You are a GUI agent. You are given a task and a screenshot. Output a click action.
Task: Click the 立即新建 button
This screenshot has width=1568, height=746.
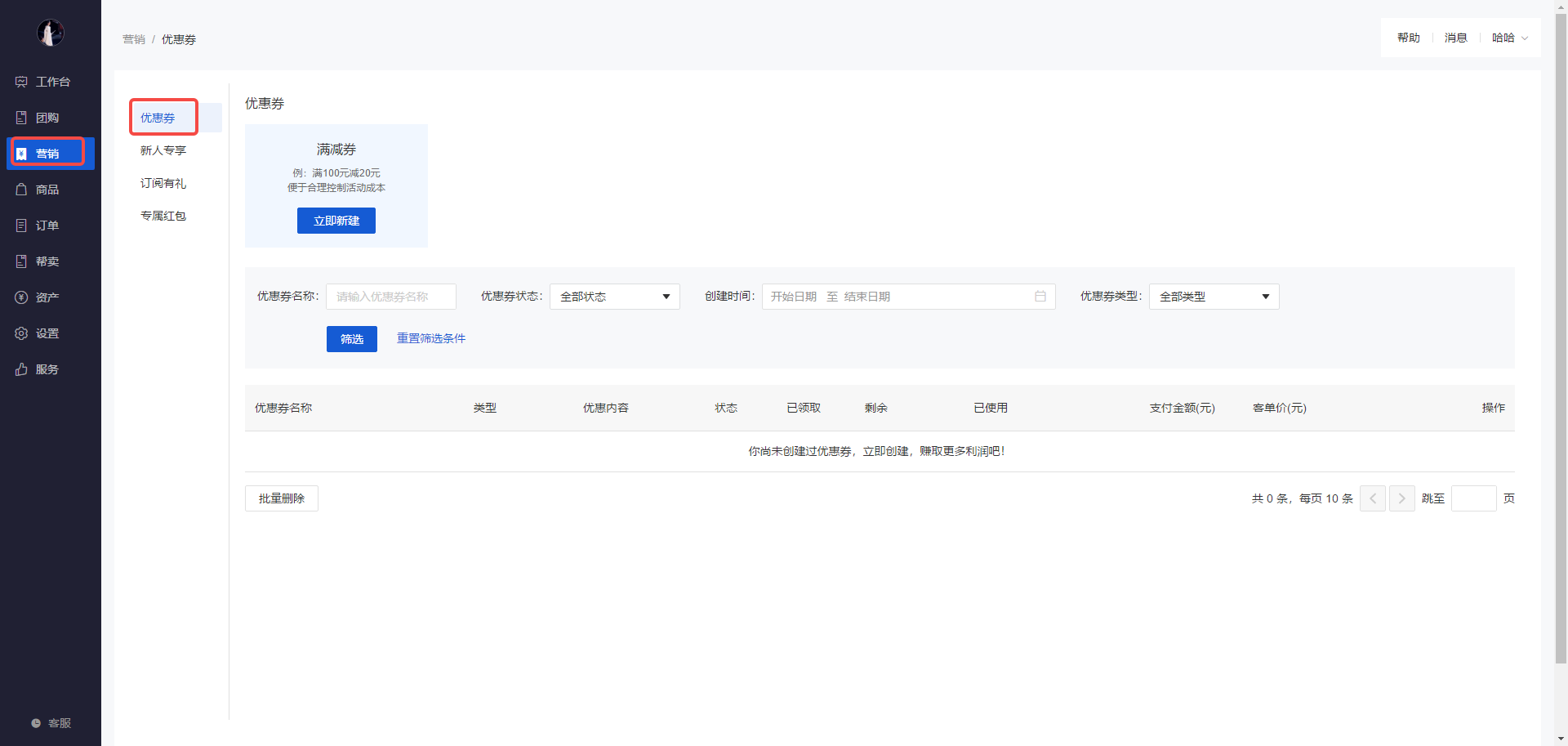[336, 221]
